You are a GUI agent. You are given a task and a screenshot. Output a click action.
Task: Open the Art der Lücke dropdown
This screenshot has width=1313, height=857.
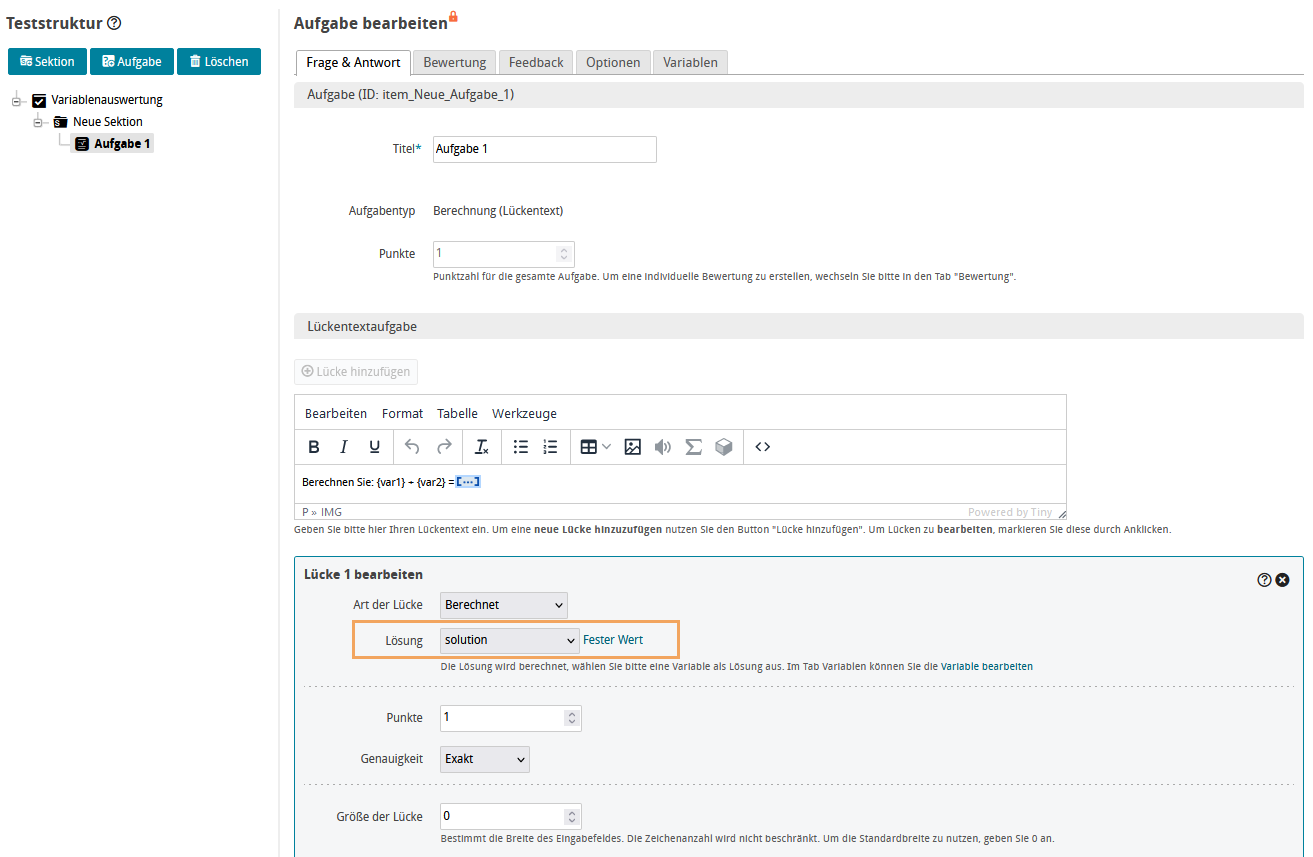tap(503, 605)
